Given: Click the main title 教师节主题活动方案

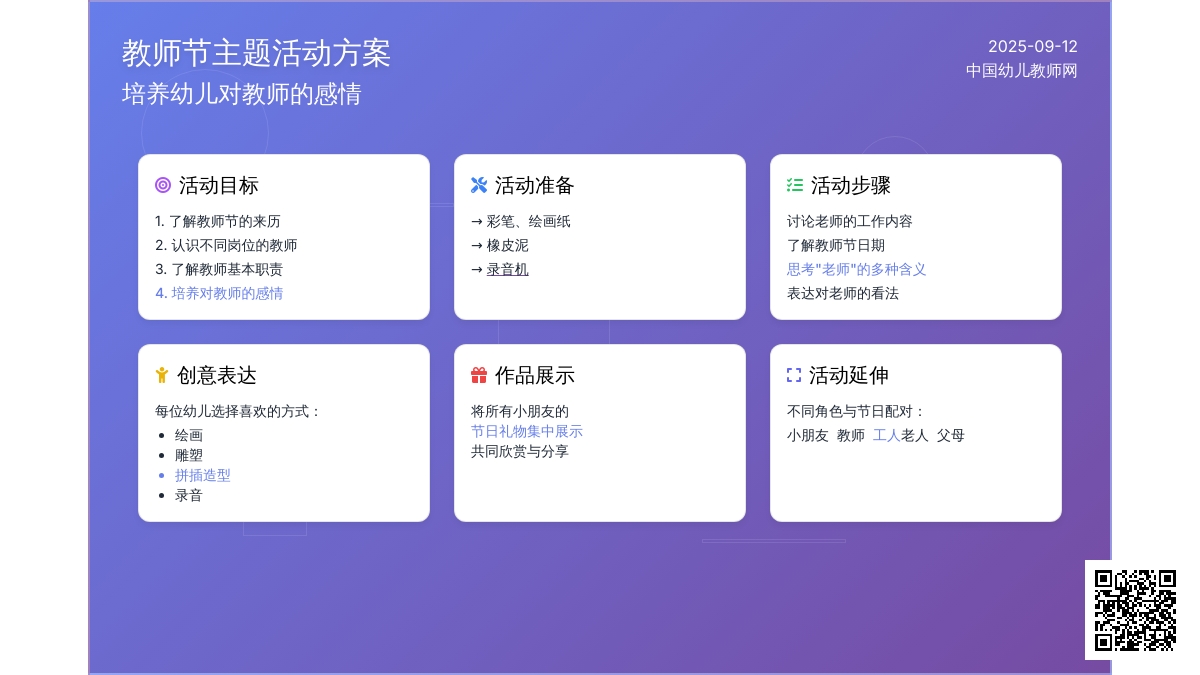Looking at the screenshot, I should click(x=256, y=53).
